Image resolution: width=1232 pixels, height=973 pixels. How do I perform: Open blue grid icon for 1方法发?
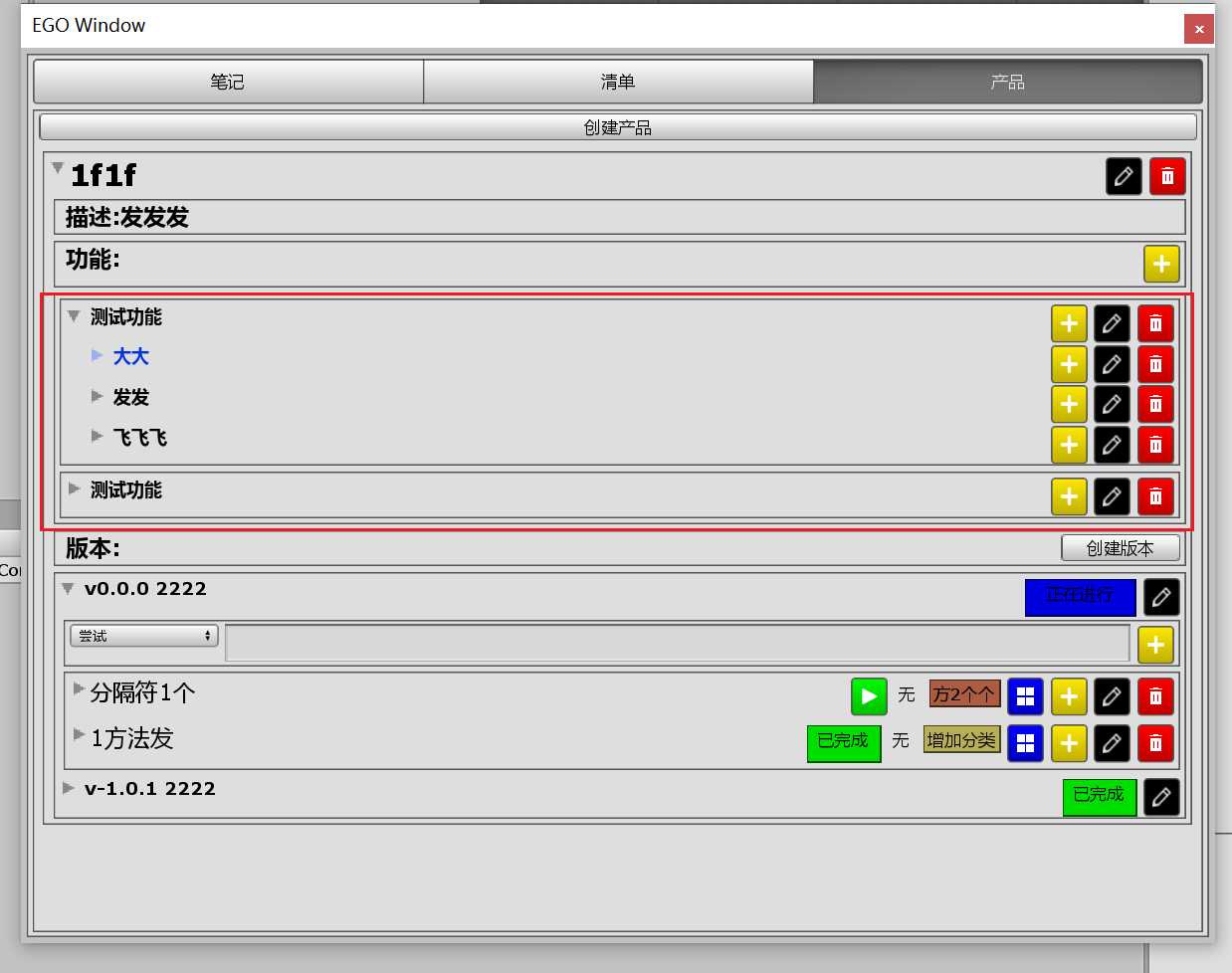click(x=1025, y=743)
